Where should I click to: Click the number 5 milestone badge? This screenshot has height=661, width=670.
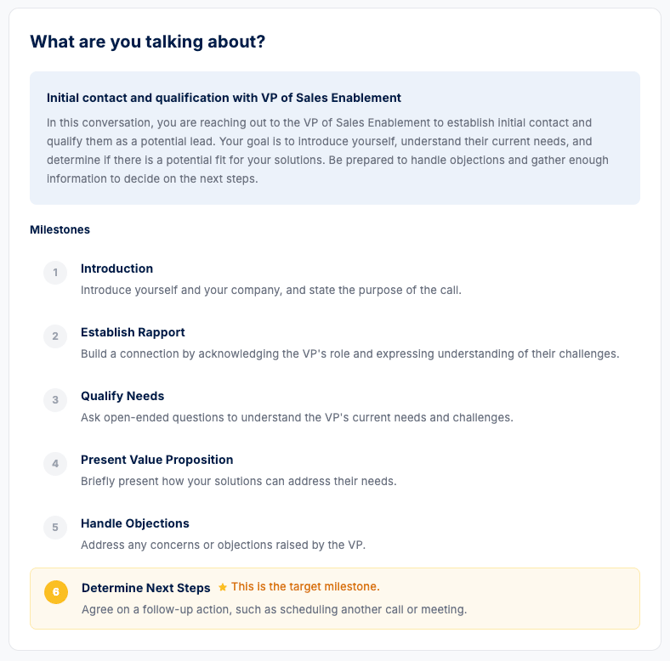[x=55, y=528]
